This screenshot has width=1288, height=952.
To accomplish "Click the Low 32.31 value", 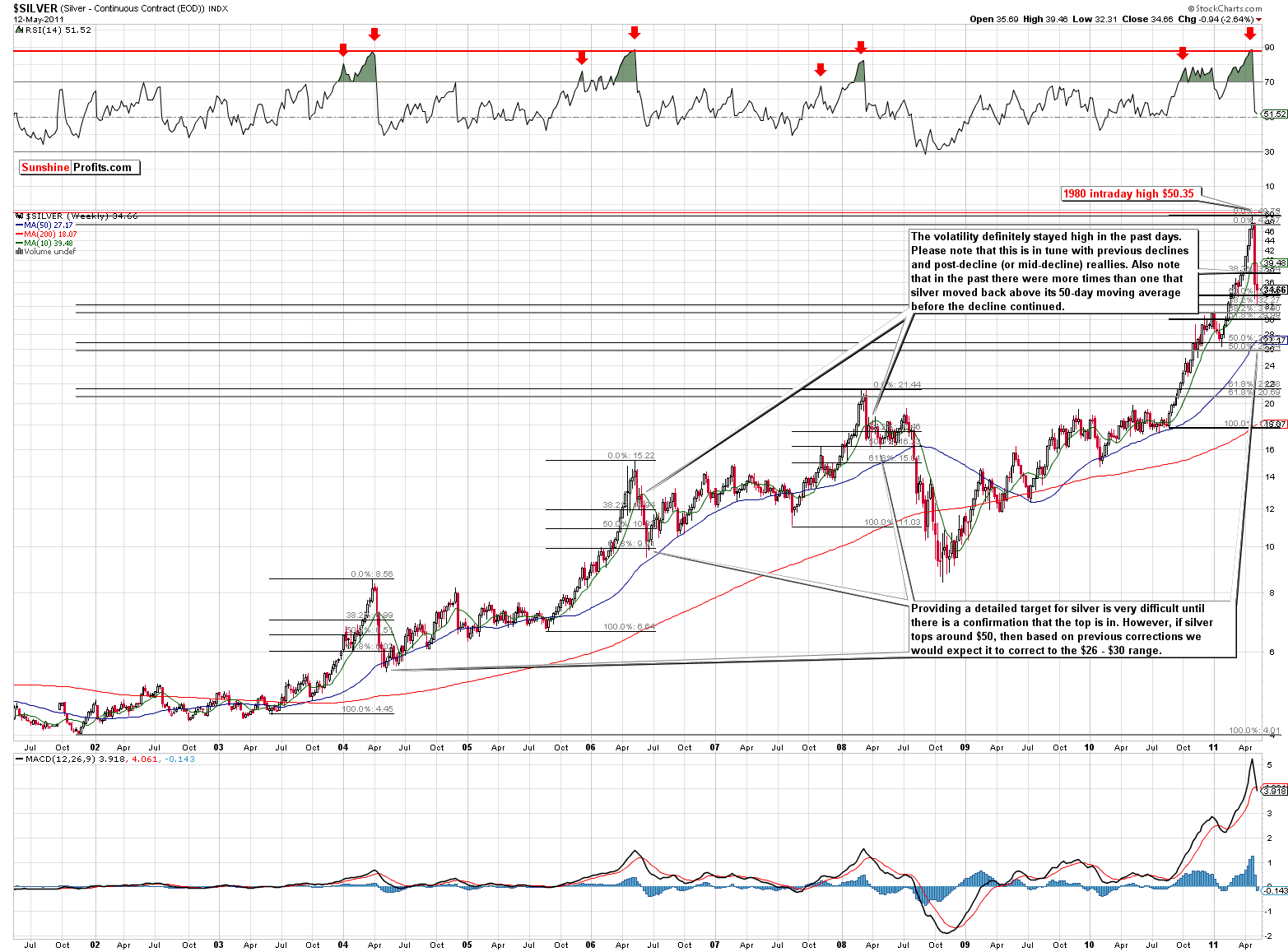I will pos(1094,19).
